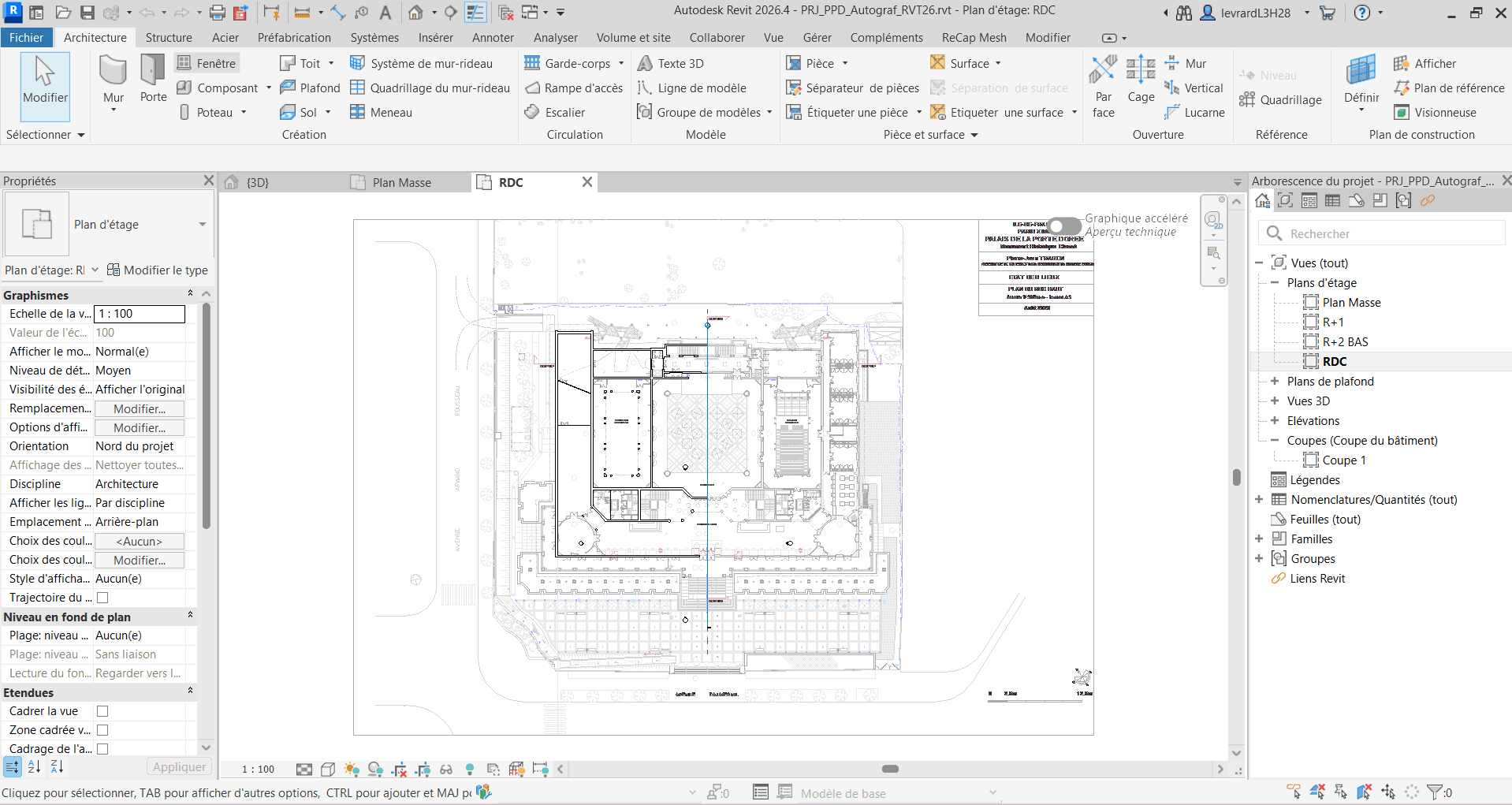The image size is (1512, 805).
Task: Click the Modifier le type button
Action: pos(157,270)
